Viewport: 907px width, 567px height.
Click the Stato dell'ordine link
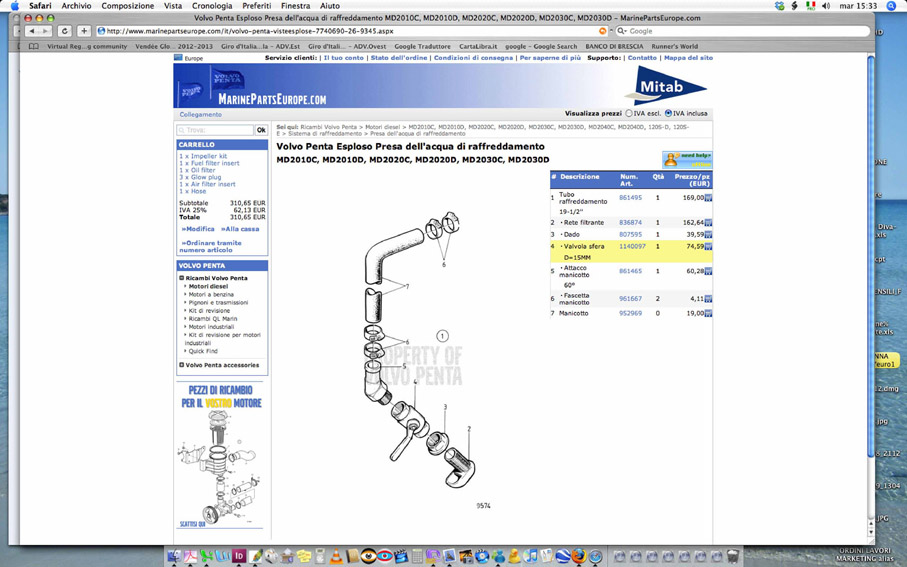[399, 58]
